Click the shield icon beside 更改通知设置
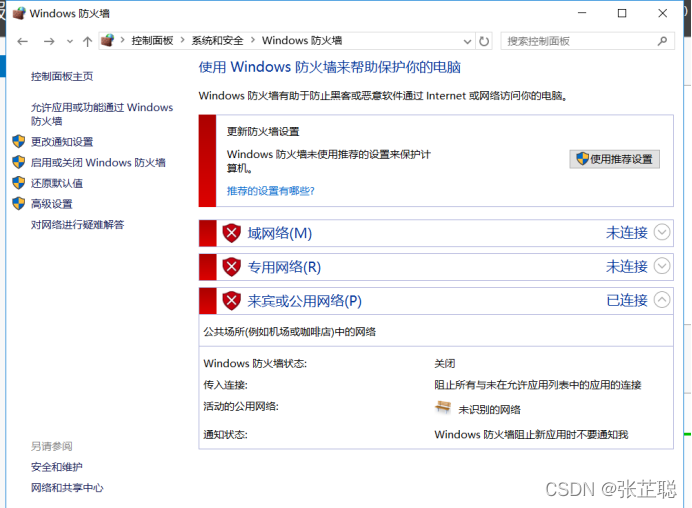This screenshot has height=508, width=692. 19,141
